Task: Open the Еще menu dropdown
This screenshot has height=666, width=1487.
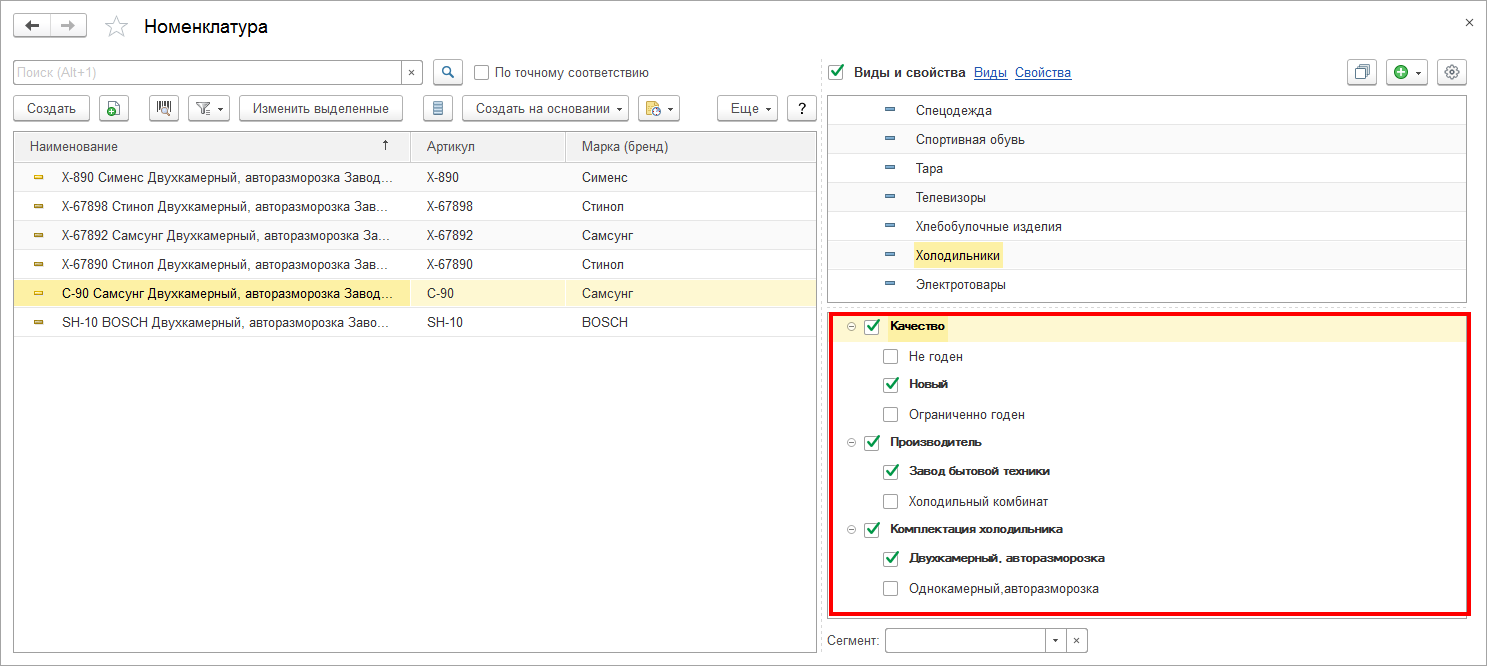Action: click(748, 108)
